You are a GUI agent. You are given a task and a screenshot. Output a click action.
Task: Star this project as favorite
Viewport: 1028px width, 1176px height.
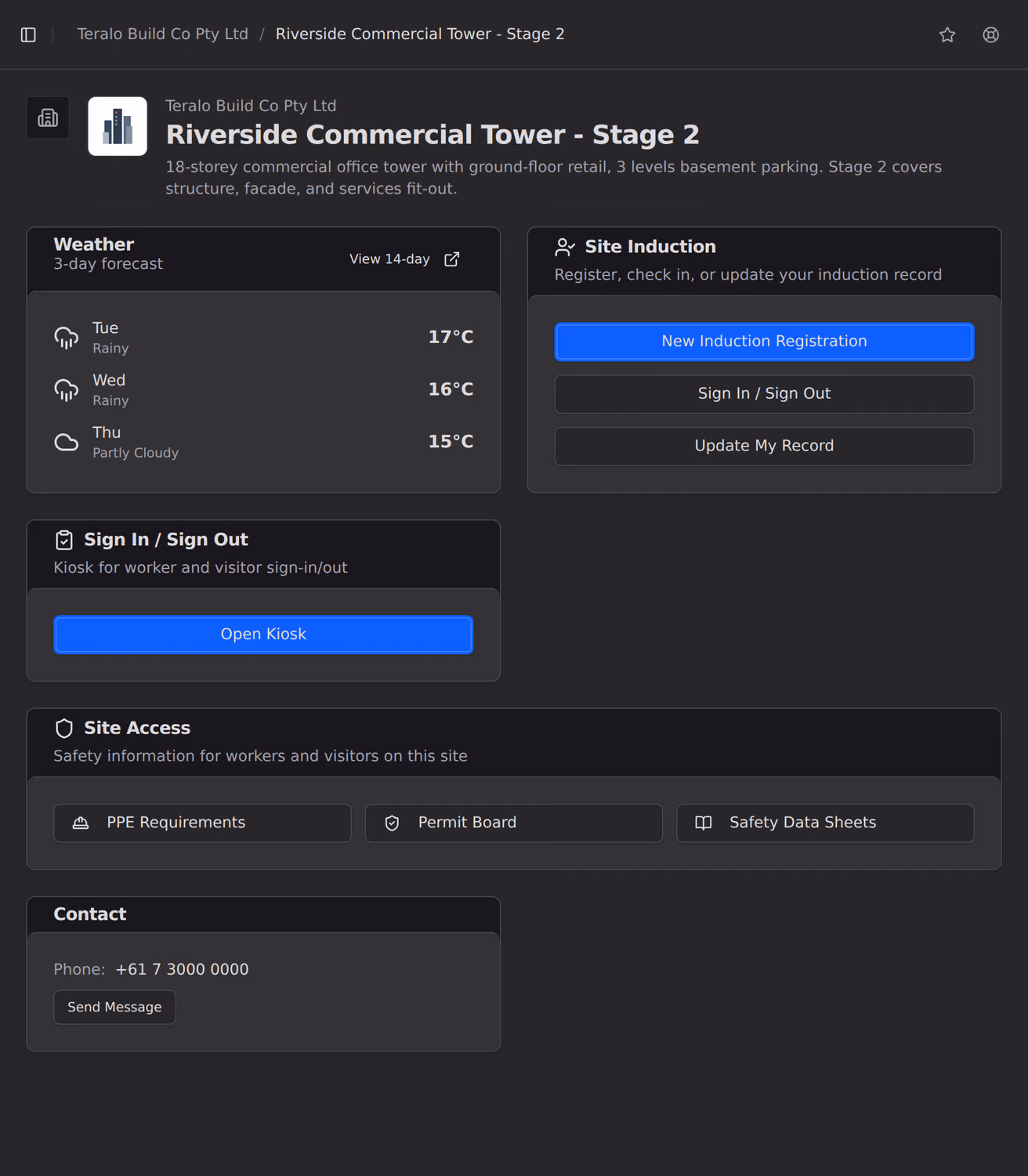pyautogui.click(x=947, y=34)
